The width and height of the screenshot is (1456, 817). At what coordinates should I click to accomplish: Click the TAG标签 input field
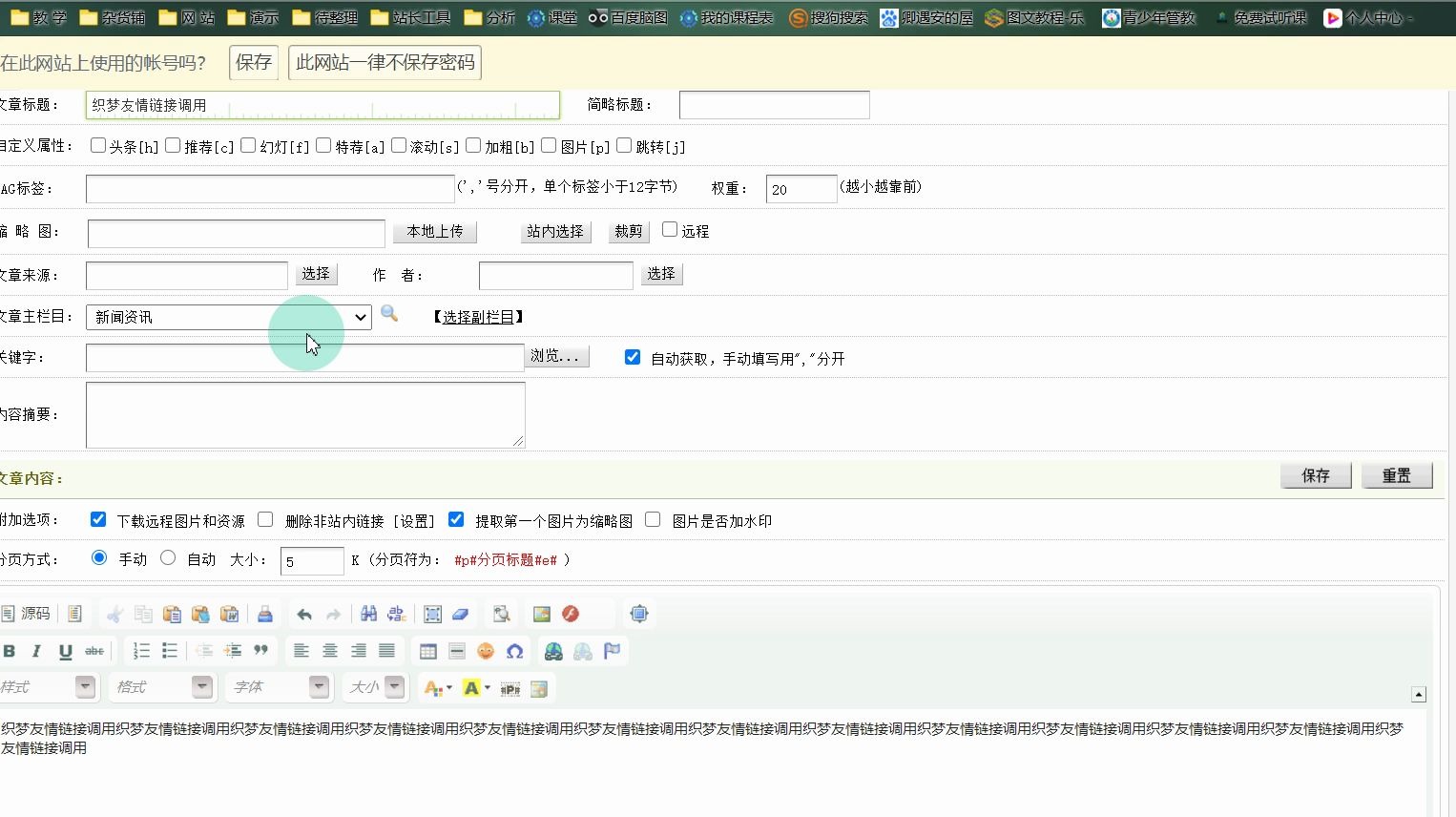click(270, 188)
